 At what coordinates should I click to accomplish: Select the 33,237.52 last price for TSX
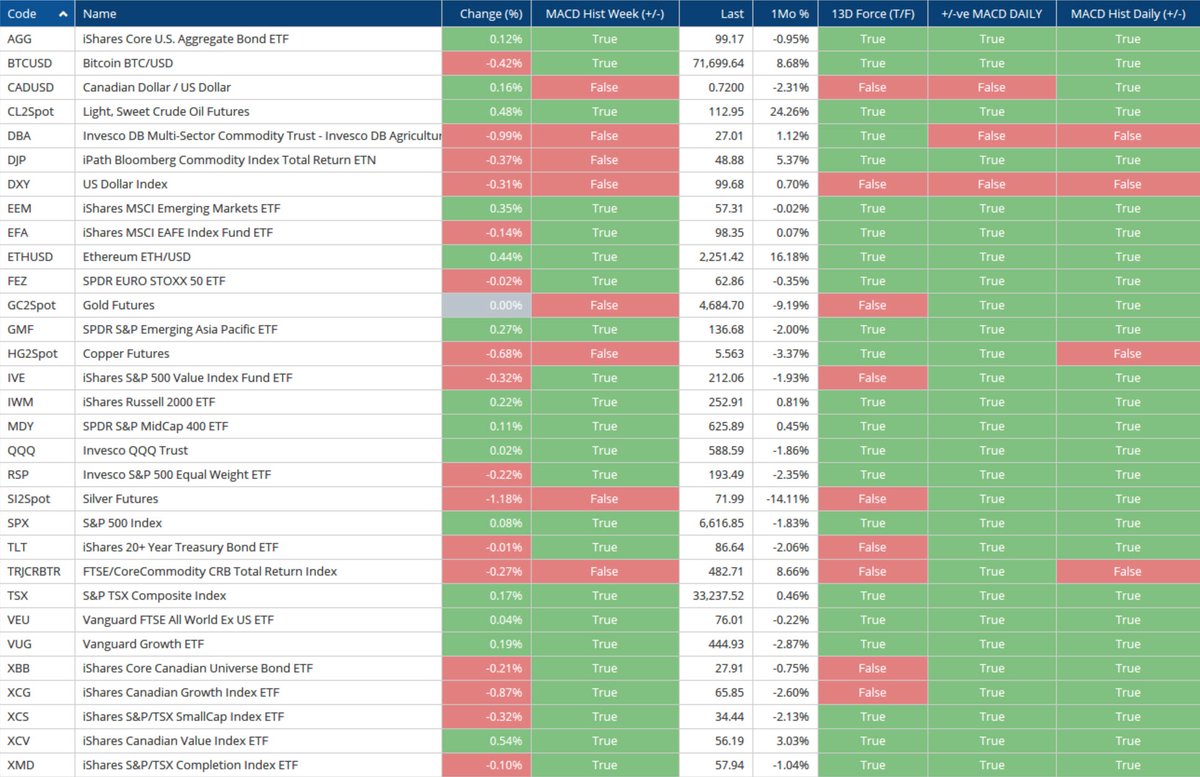click(x=714, y=595)
